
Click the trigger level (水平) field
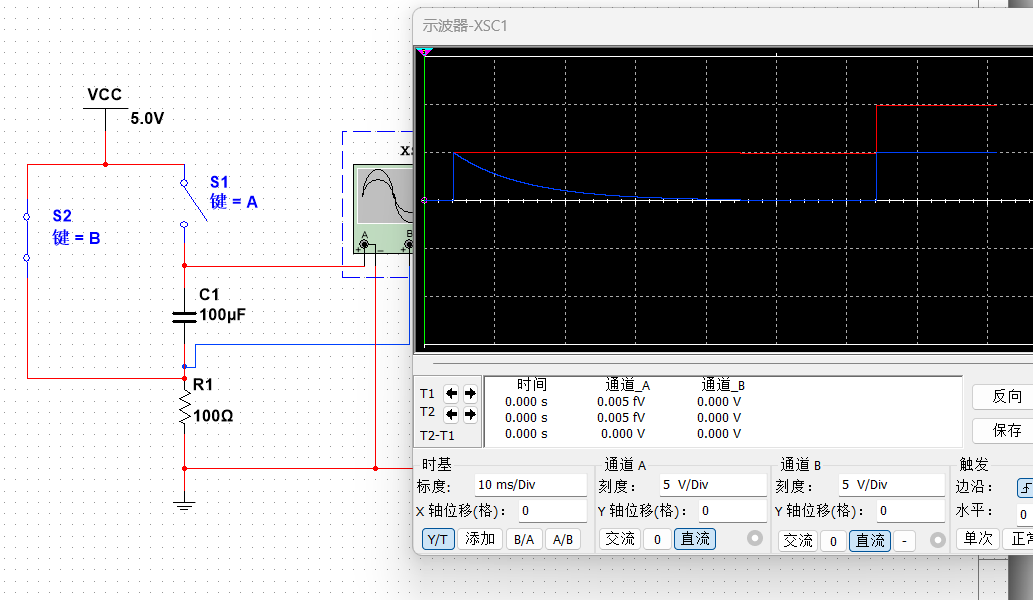pos(1024,514)
